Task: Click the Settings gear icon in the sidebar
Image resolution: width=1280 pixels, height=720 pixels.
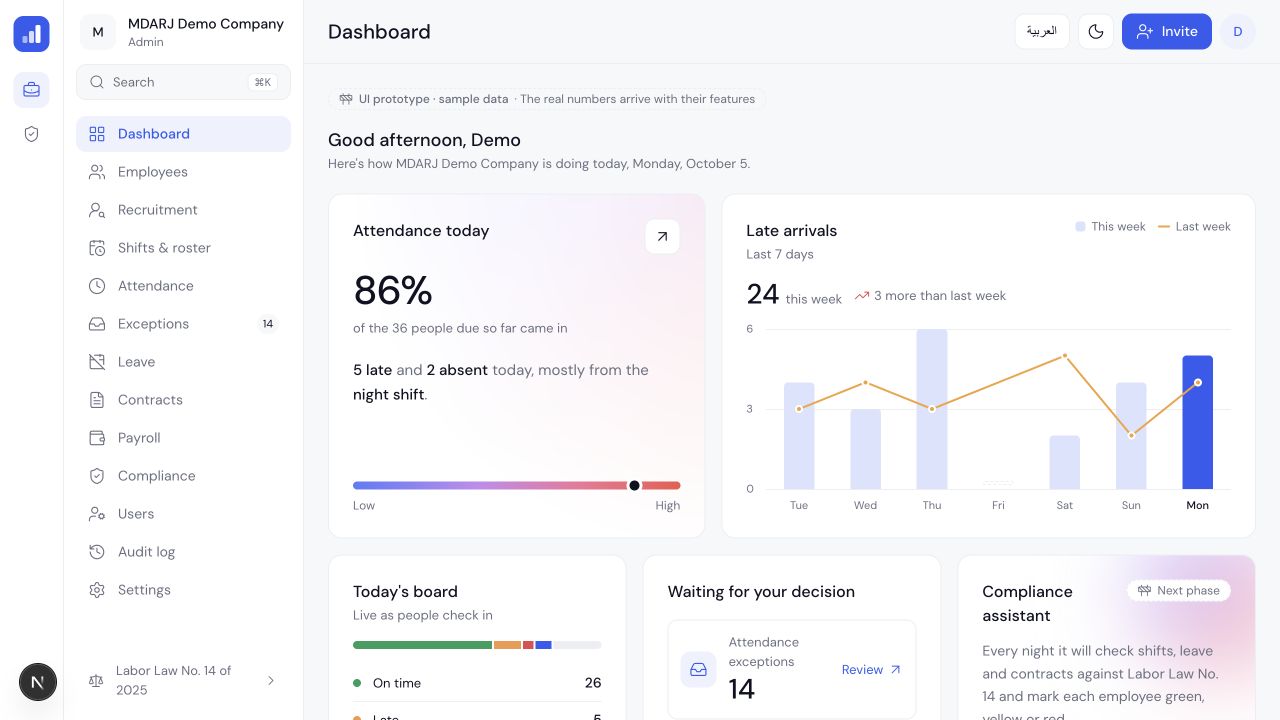Action: (97, 590)
